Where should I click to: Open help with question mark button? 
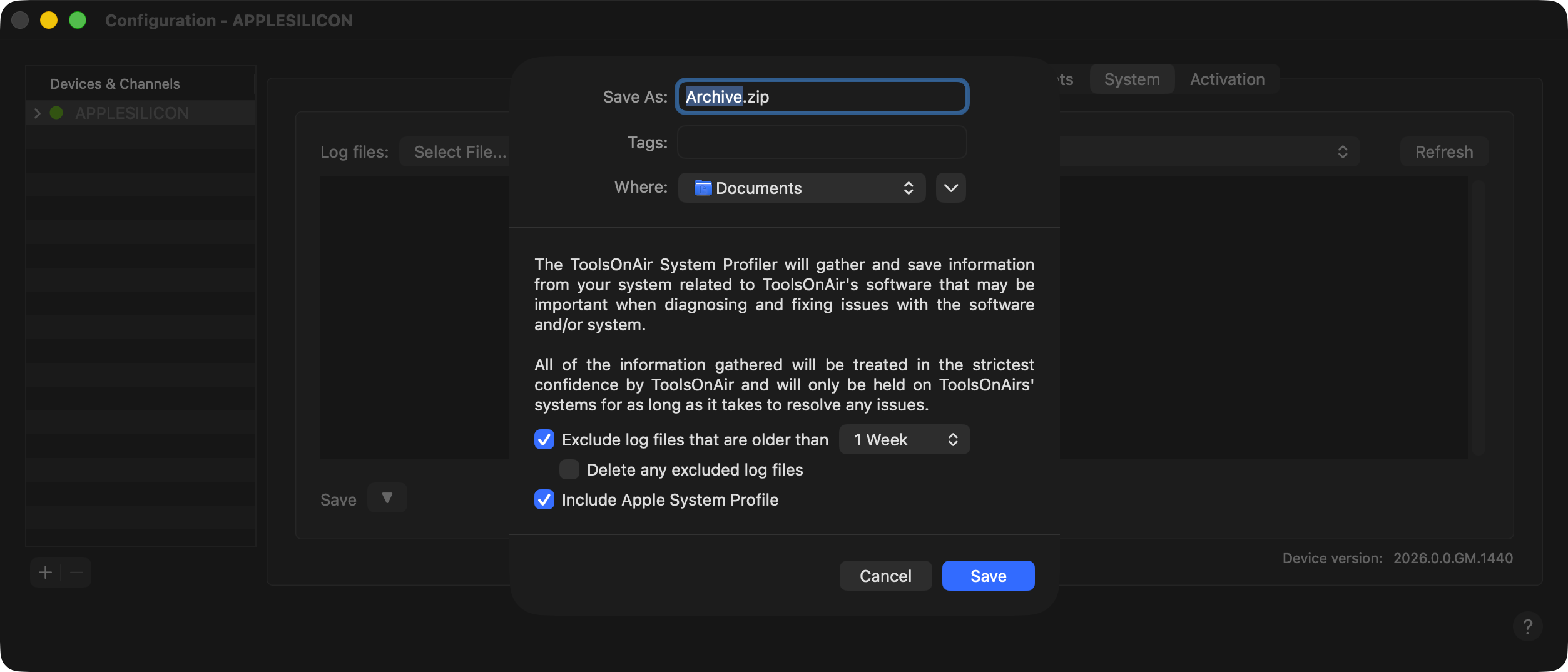[x=1527, y=626]
